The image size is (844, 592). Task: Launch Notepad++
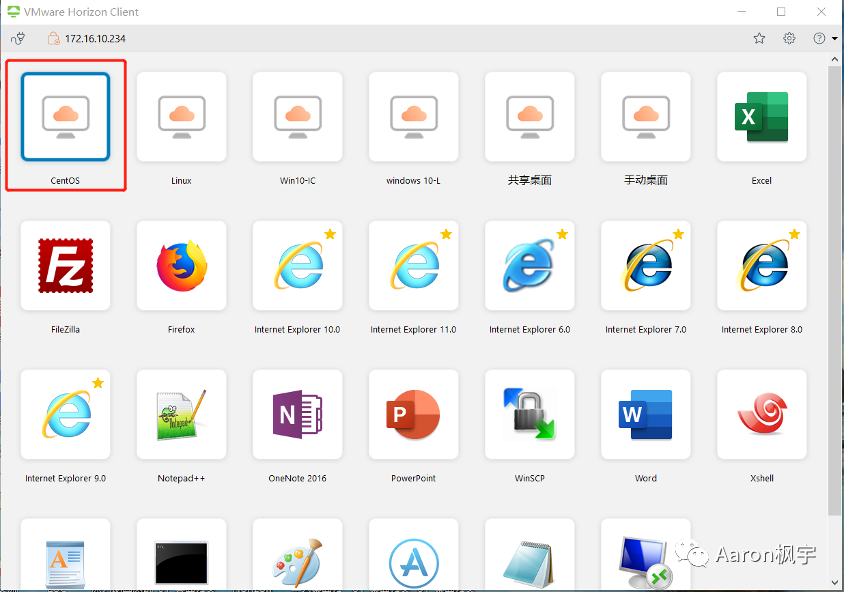[181, 414]
